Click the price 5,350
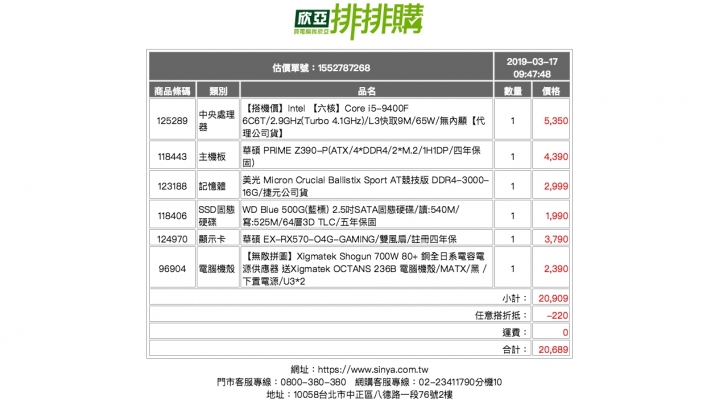 pos(556,121)
